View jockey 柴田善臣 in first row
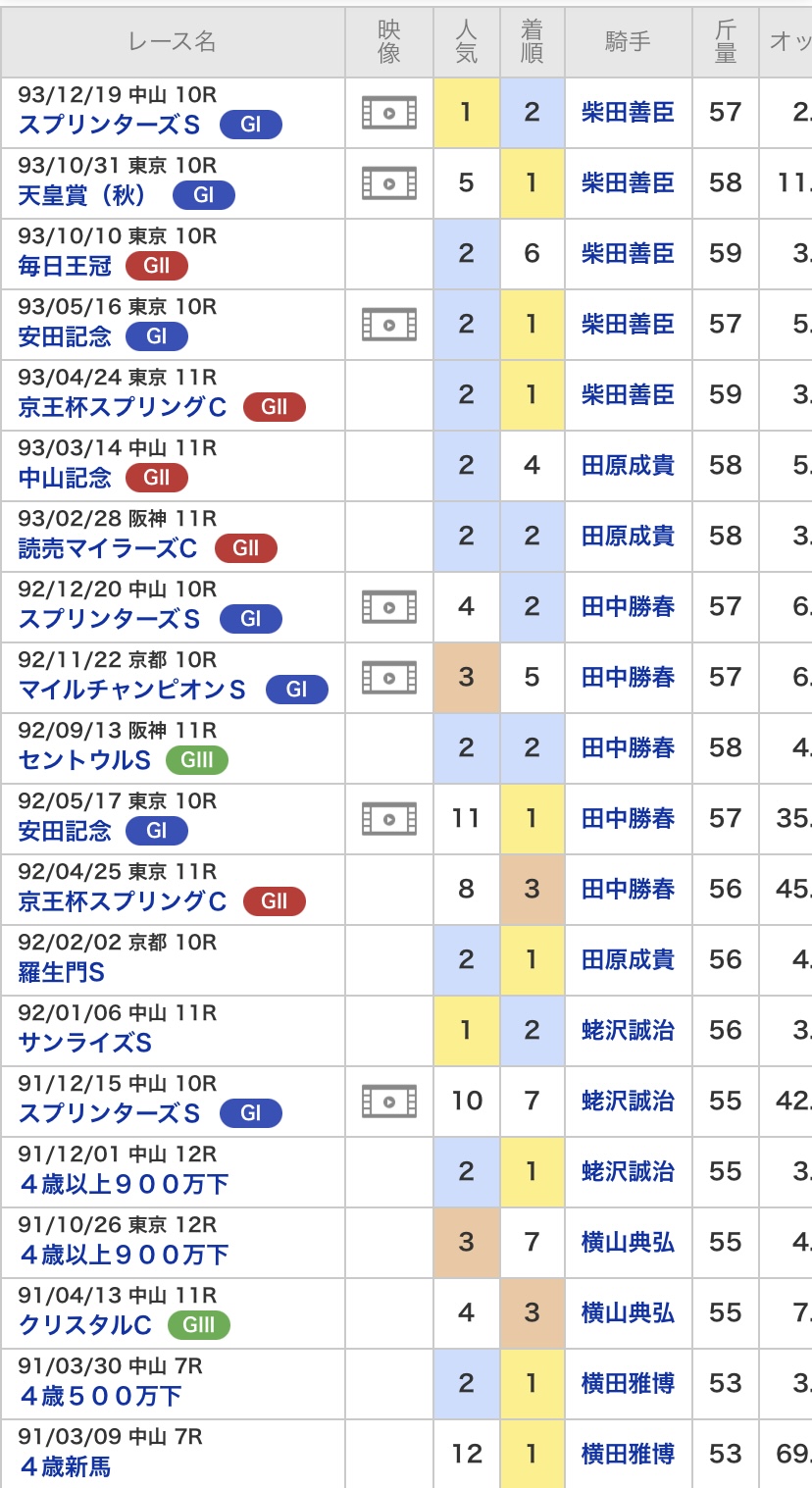The image size is (812, 1488). [628, 113]
